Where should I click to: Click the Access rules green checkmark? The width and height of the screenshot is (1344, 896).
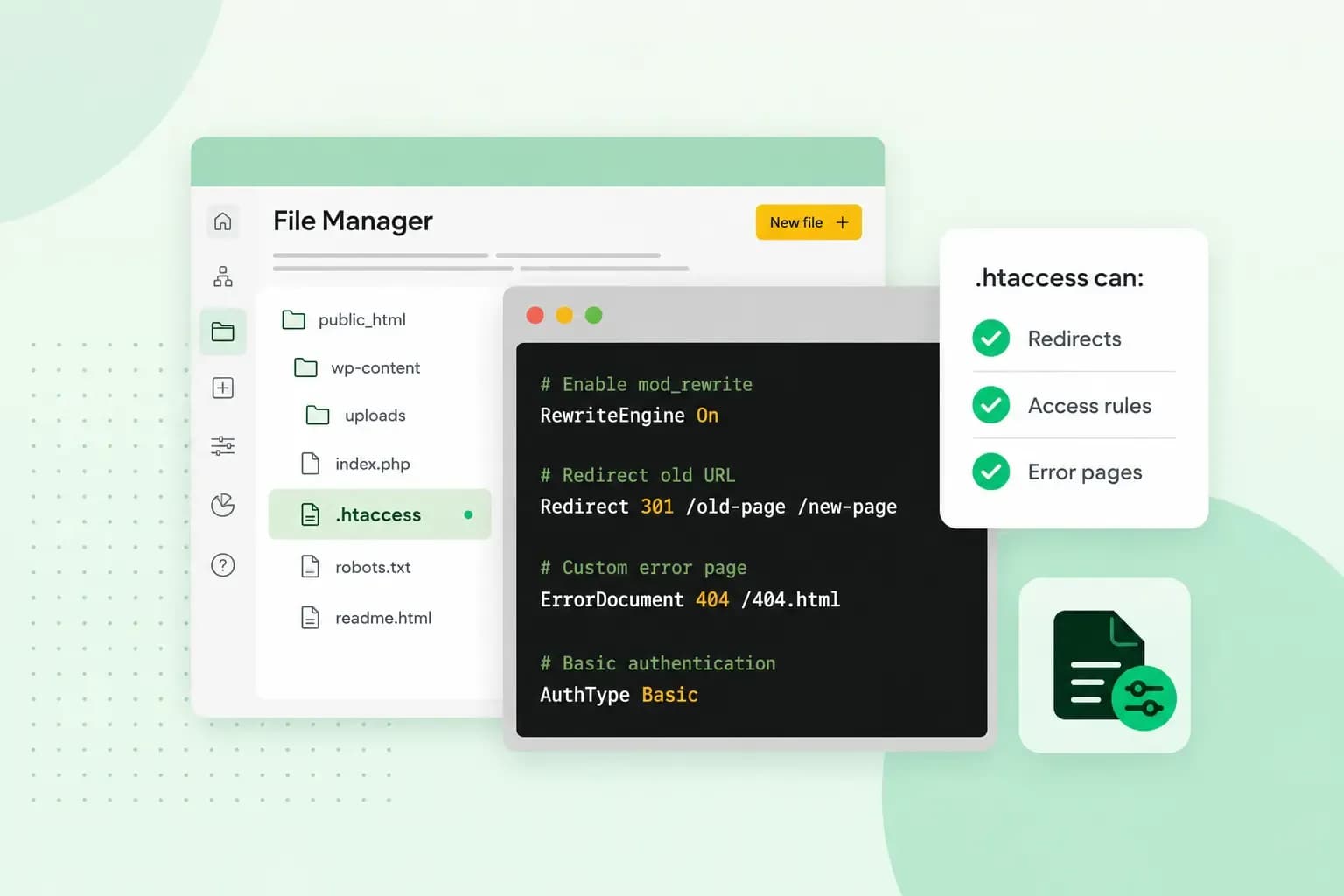991,405
